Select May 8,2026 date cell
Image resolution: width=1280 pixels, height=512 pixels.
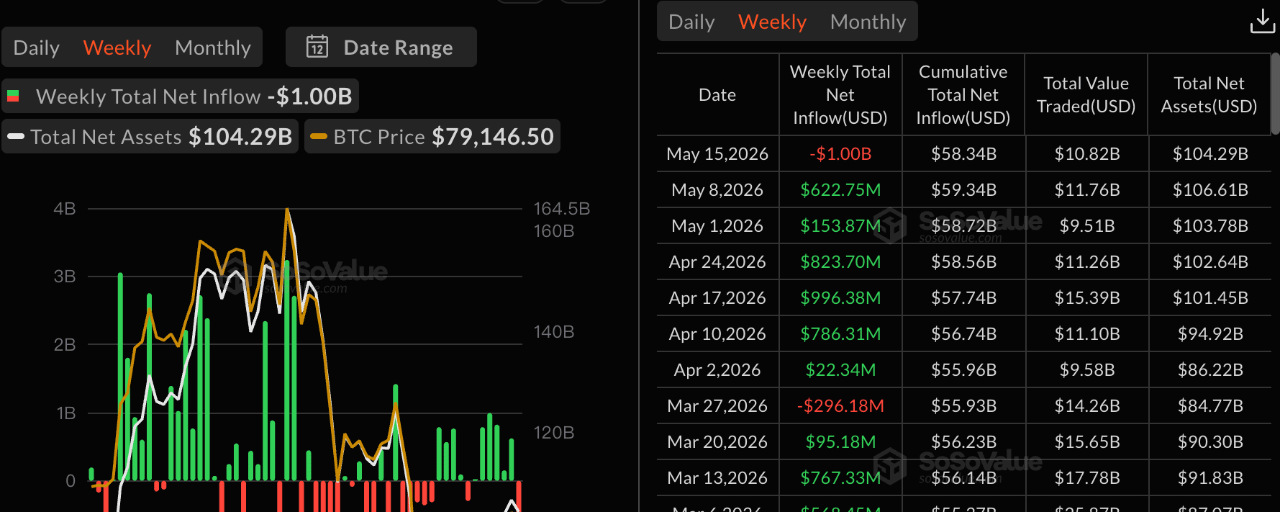click(717, 190)
